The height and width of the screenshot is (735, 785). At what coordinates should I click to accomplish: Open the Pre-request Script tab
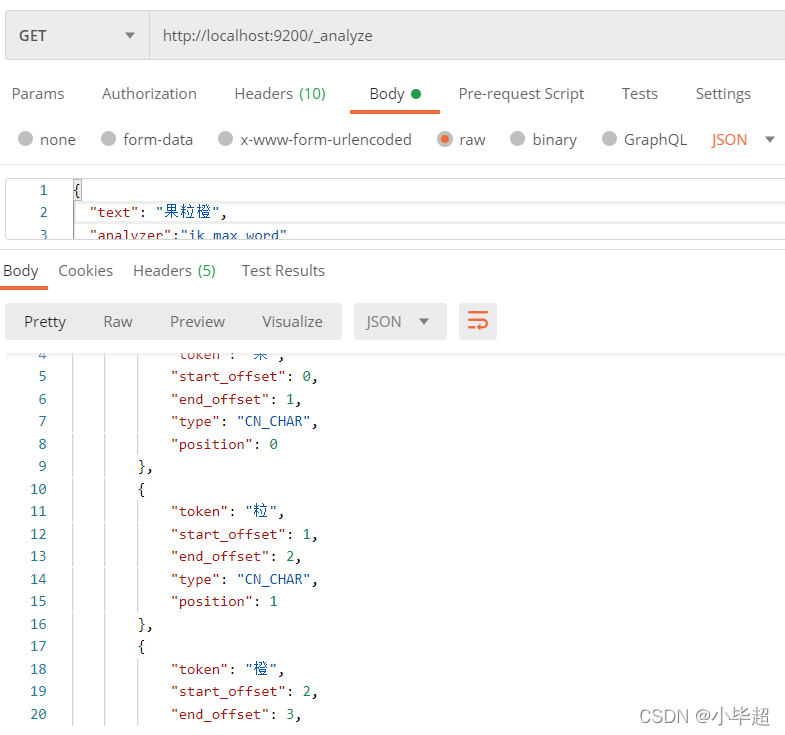coord(521,94)
